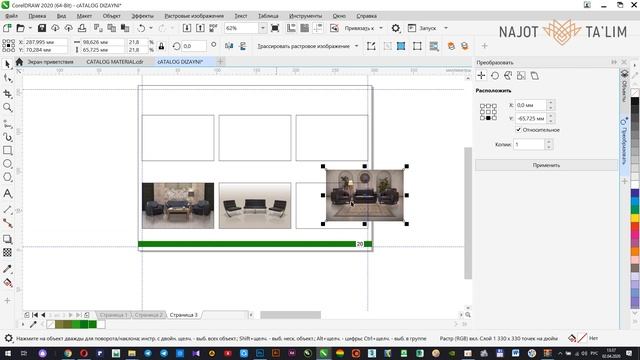Image resolution: width=640 pixels, height=360 pixels.
Task: Open the Инструменты menu
Action: click(x=305, y=16)
